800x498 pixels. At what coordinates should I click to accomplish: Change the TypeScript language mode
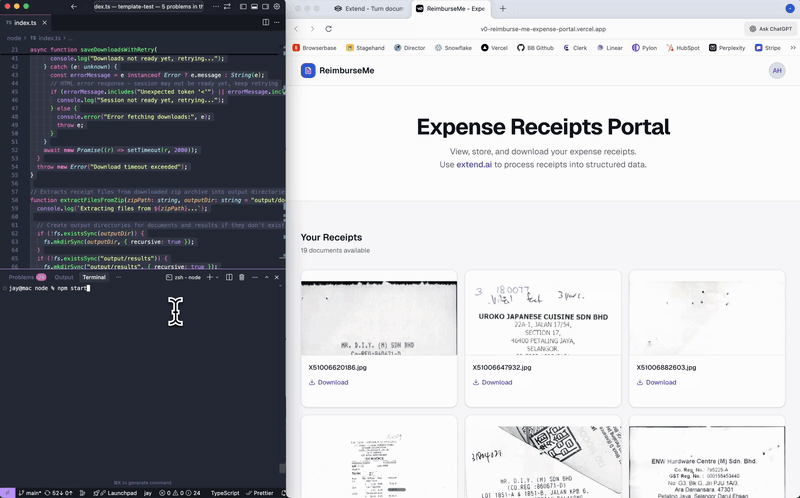pyautogui.click(x=225, y=493)
